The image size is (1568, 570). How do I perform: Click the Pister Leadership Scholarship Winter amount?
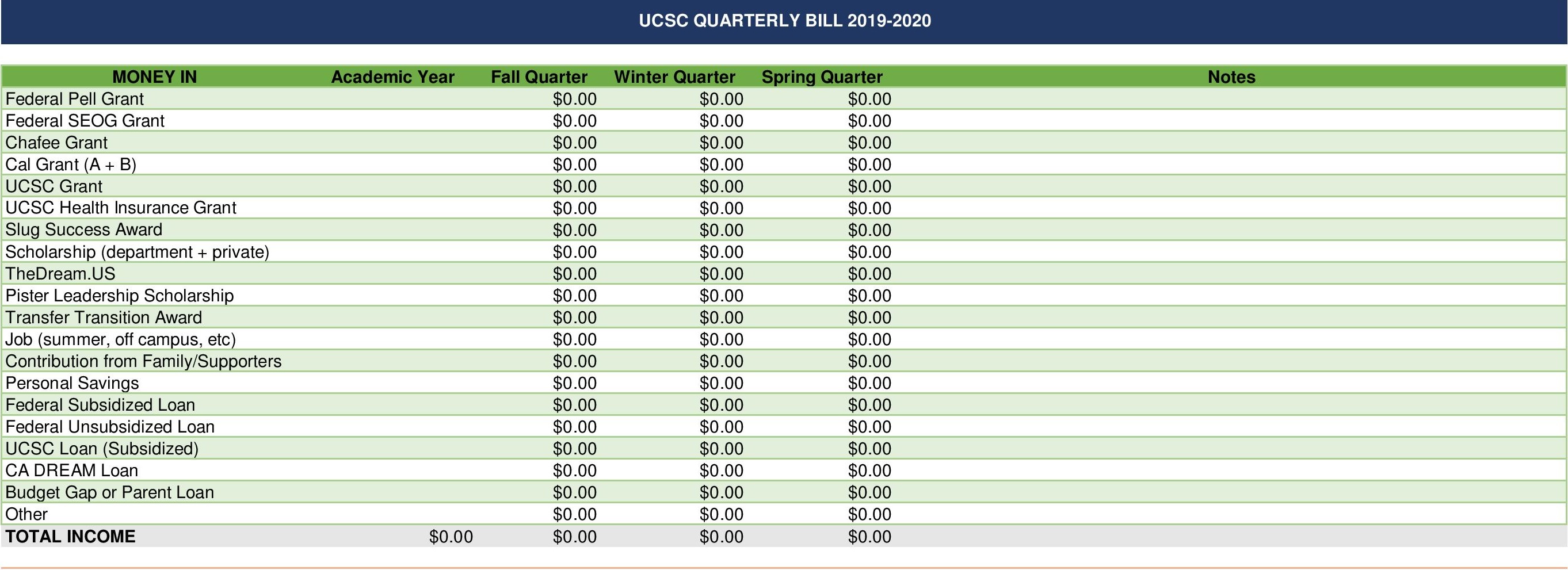(x=722, y=296)
